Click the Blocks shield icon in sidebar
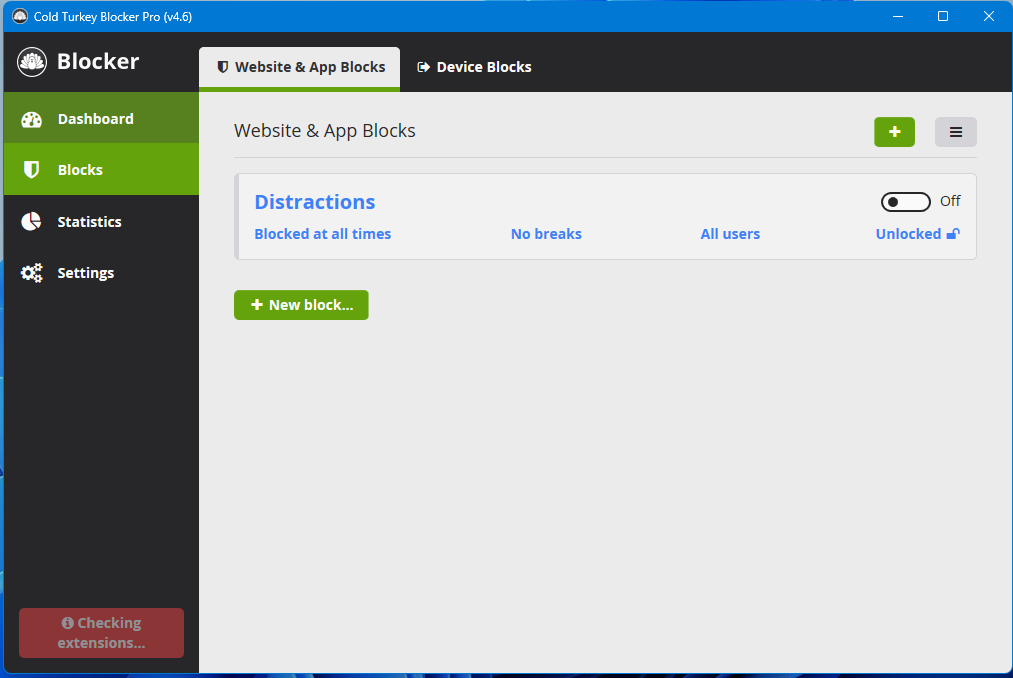Image resolution: width=1013 pixels, height=678 pixels. click(32, 170)
